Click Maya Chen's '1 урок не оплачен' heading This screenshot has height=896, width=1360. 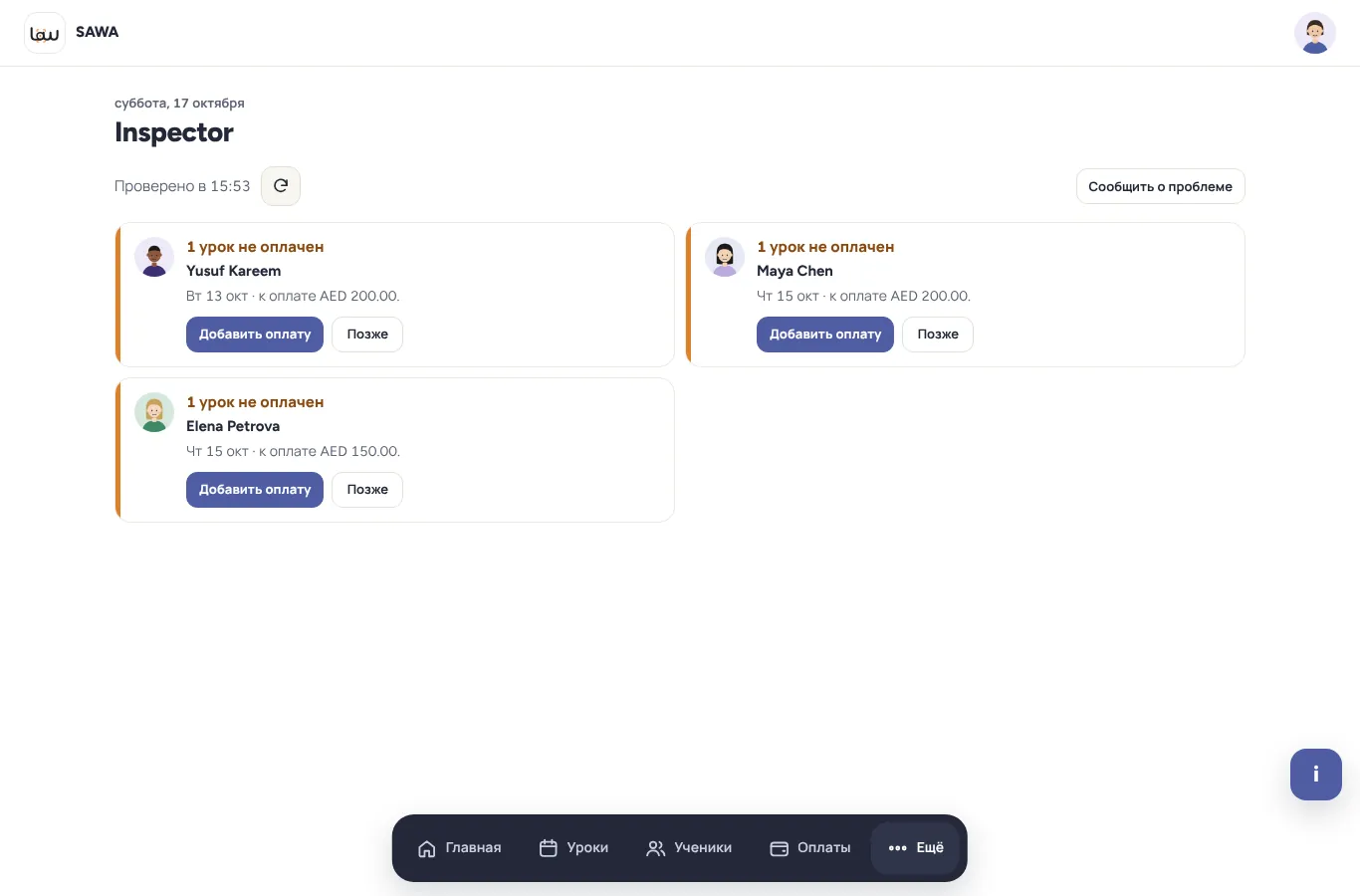[825, 247]
